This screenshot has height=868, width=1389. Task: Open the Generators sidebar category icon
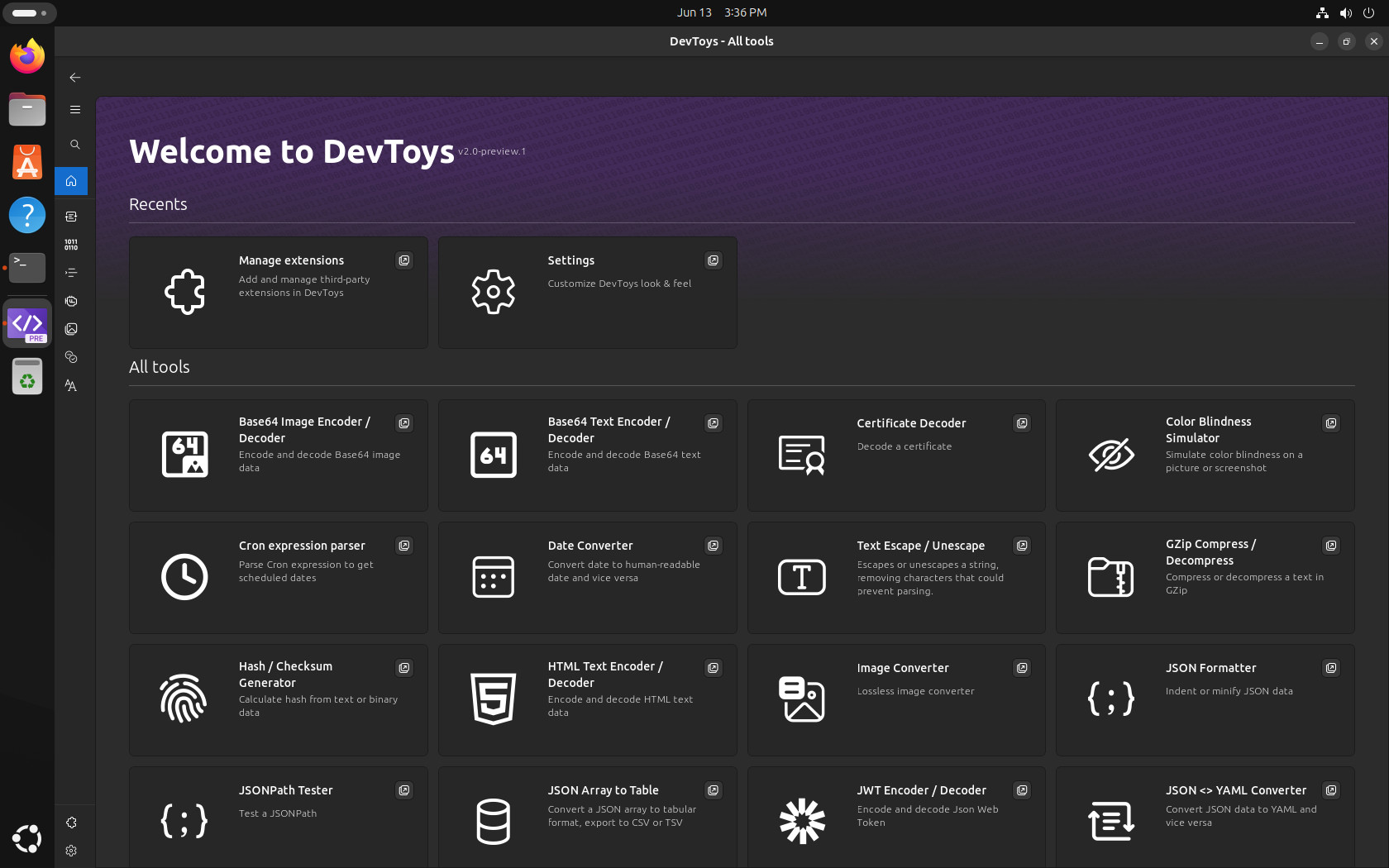[71, 301]
